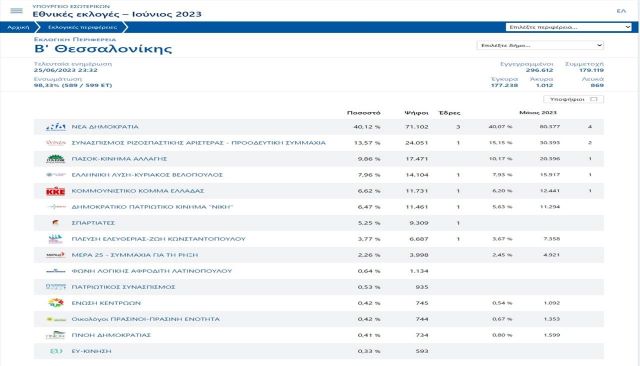Expand the Επιλέξτε δήμο dropdown
Screen dimensions: 640x366
click(x=540, y=45)
